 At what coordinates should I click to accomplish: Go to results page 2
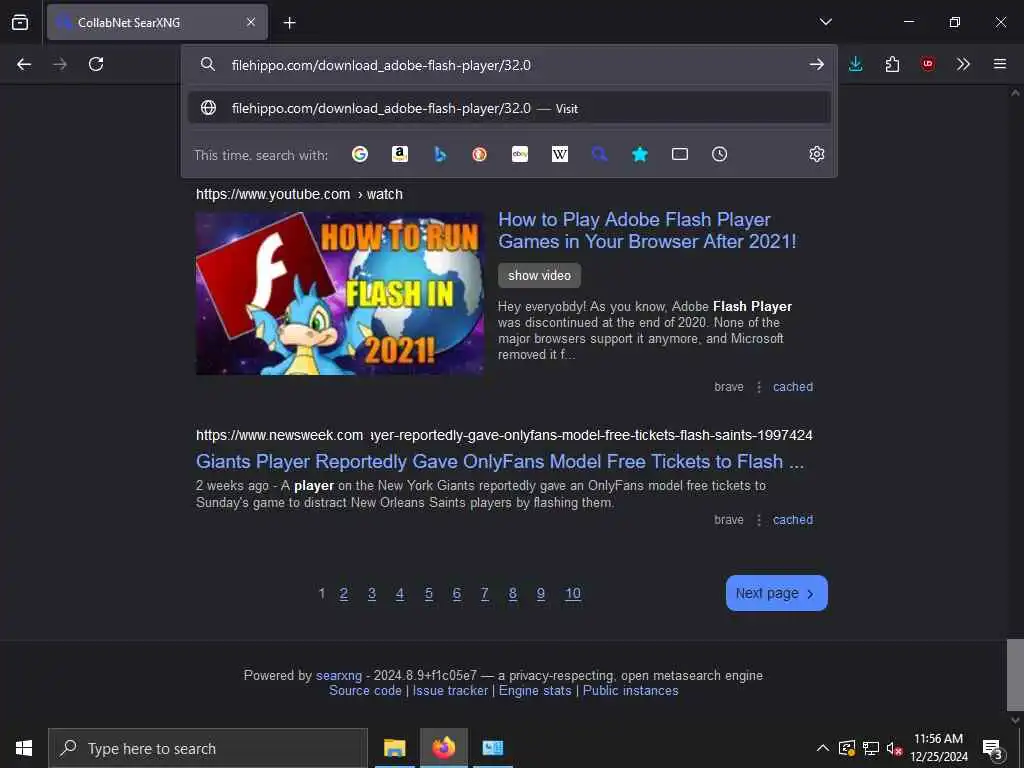tap(344, 594)
